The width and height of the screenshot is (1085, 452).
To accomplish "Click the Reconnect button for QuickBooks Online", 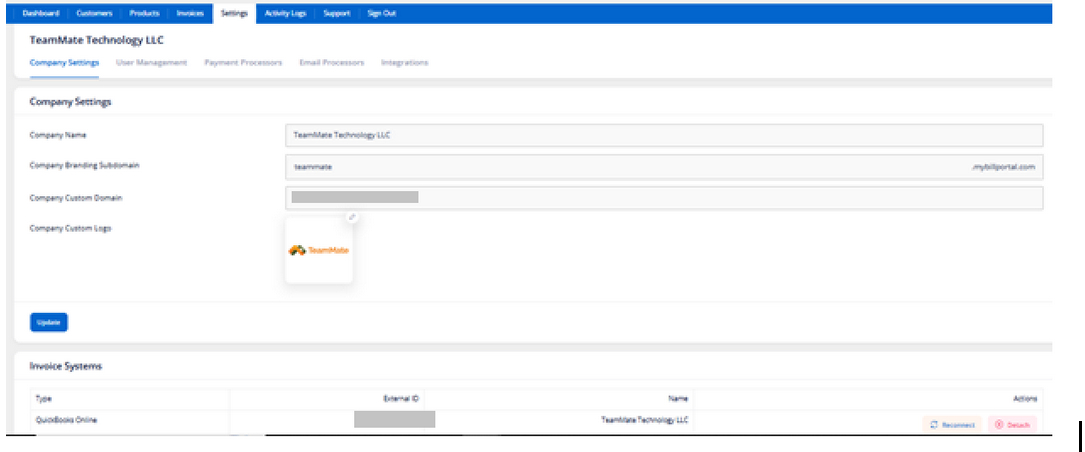I will click(x=952, y=424).
